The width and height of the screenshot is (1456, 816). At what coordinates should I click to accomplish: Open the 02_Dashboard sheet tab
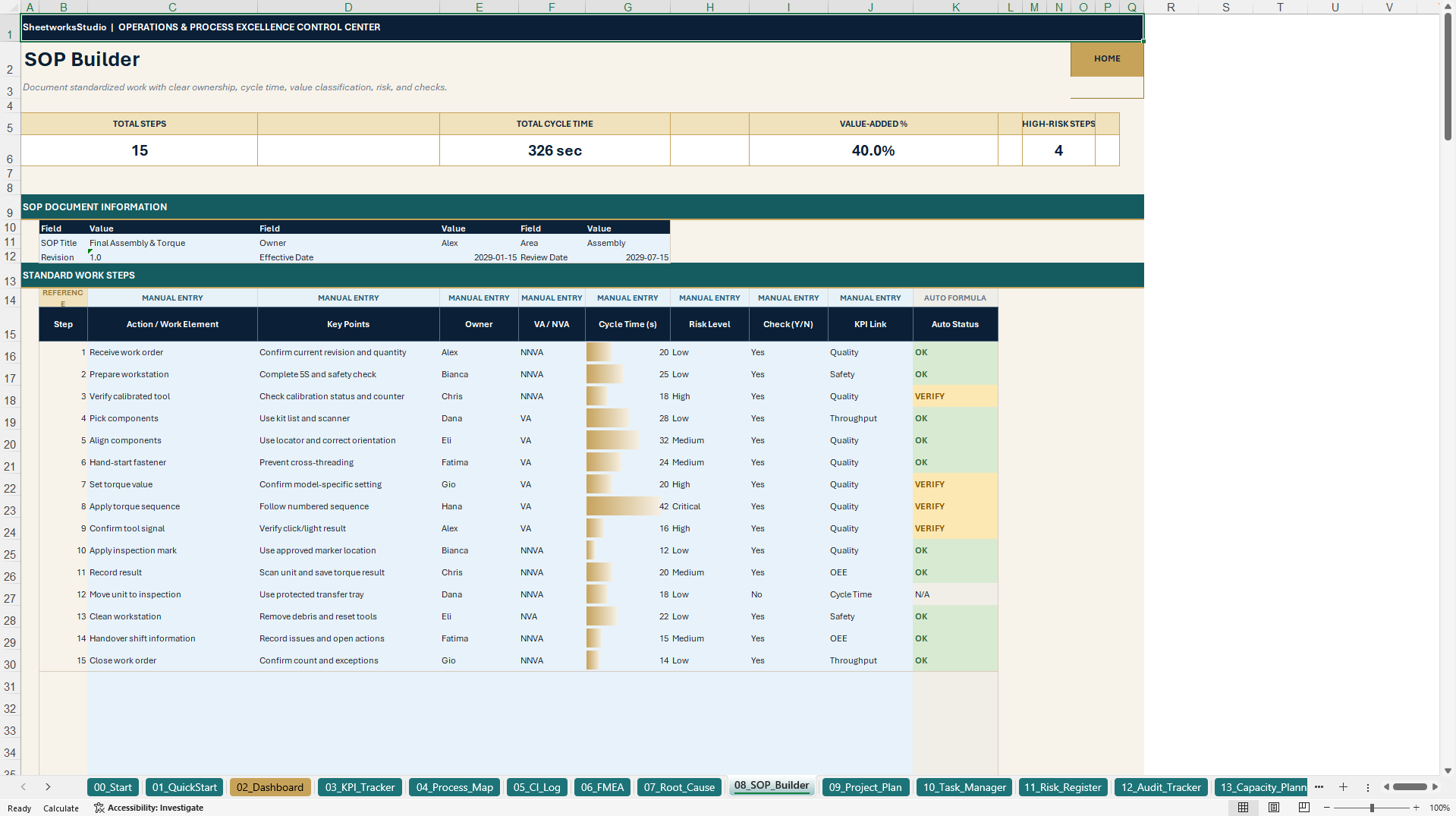pos(270,787)
